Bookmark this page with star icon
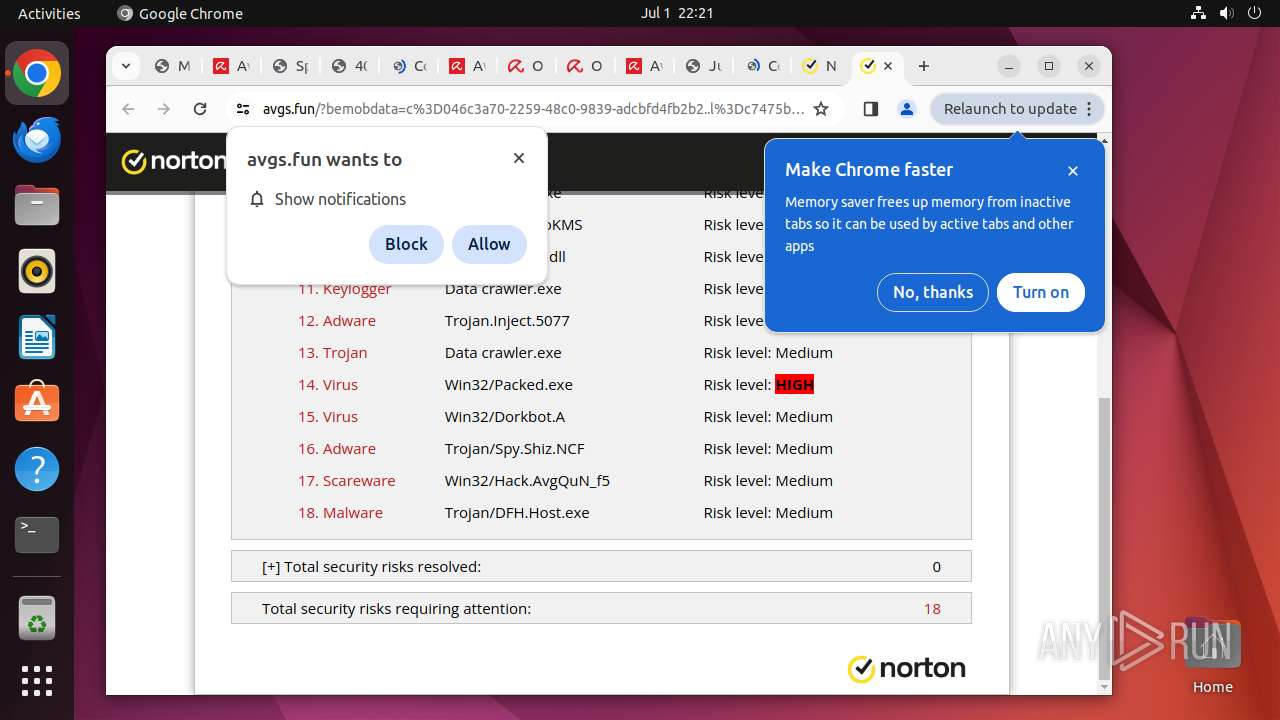 click(x=821, y=109)
